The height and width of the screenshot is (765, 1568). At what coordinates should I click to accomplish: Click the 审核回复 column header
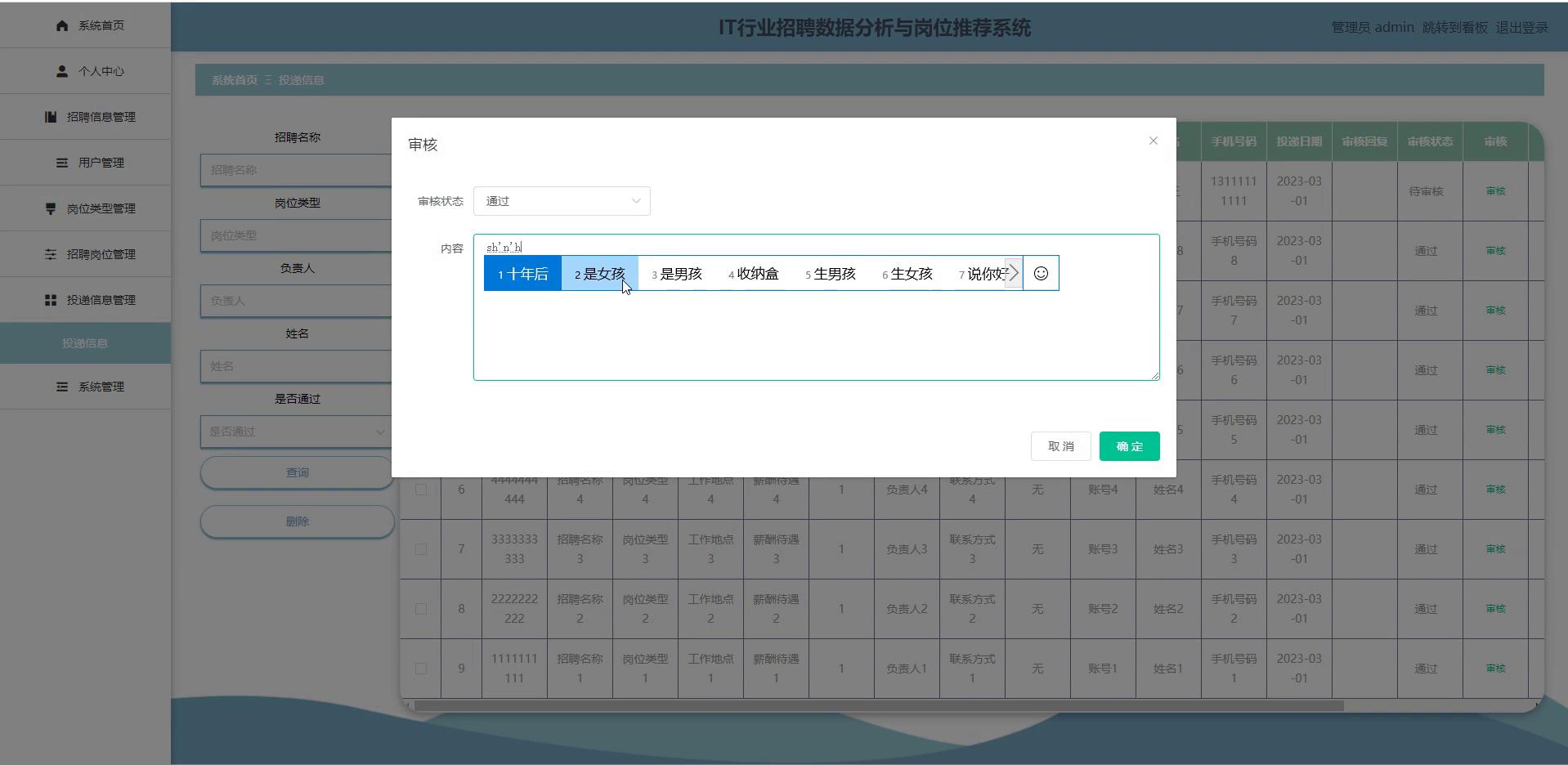pos(1364,141)
